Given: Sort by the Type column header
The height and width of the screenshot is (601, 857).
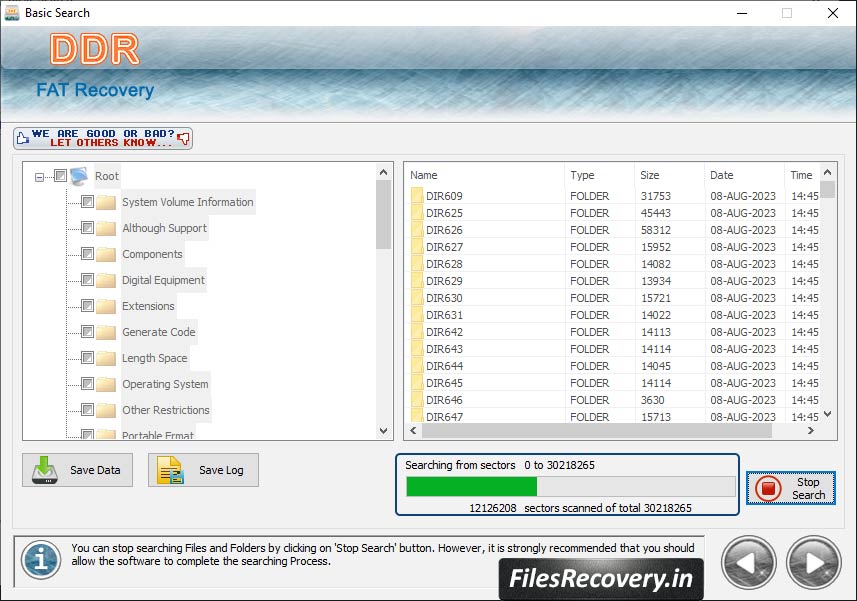Looking at the screenshot, I should tap(600, 175).
